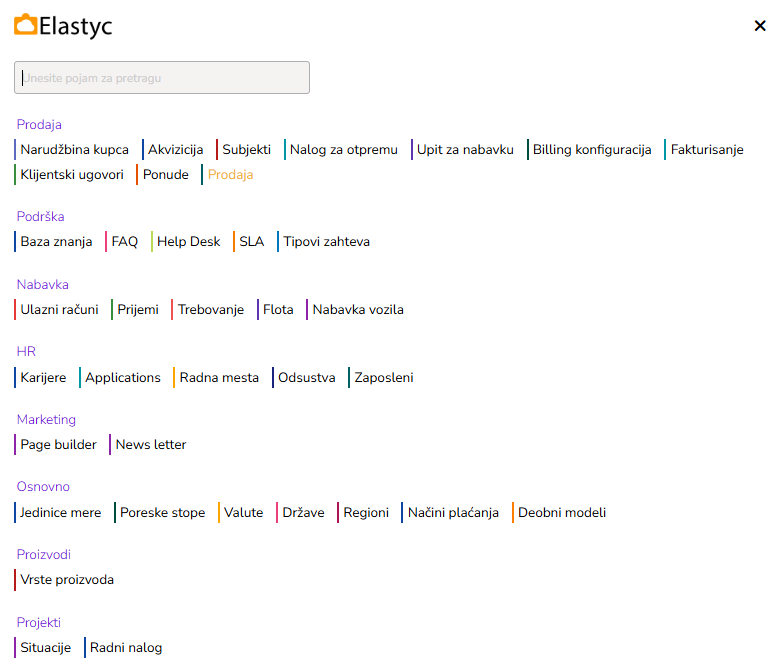This screenshot has height=667, width=773.
Task: Open Narudžbina kupca module
Action: tap(75, 150)
